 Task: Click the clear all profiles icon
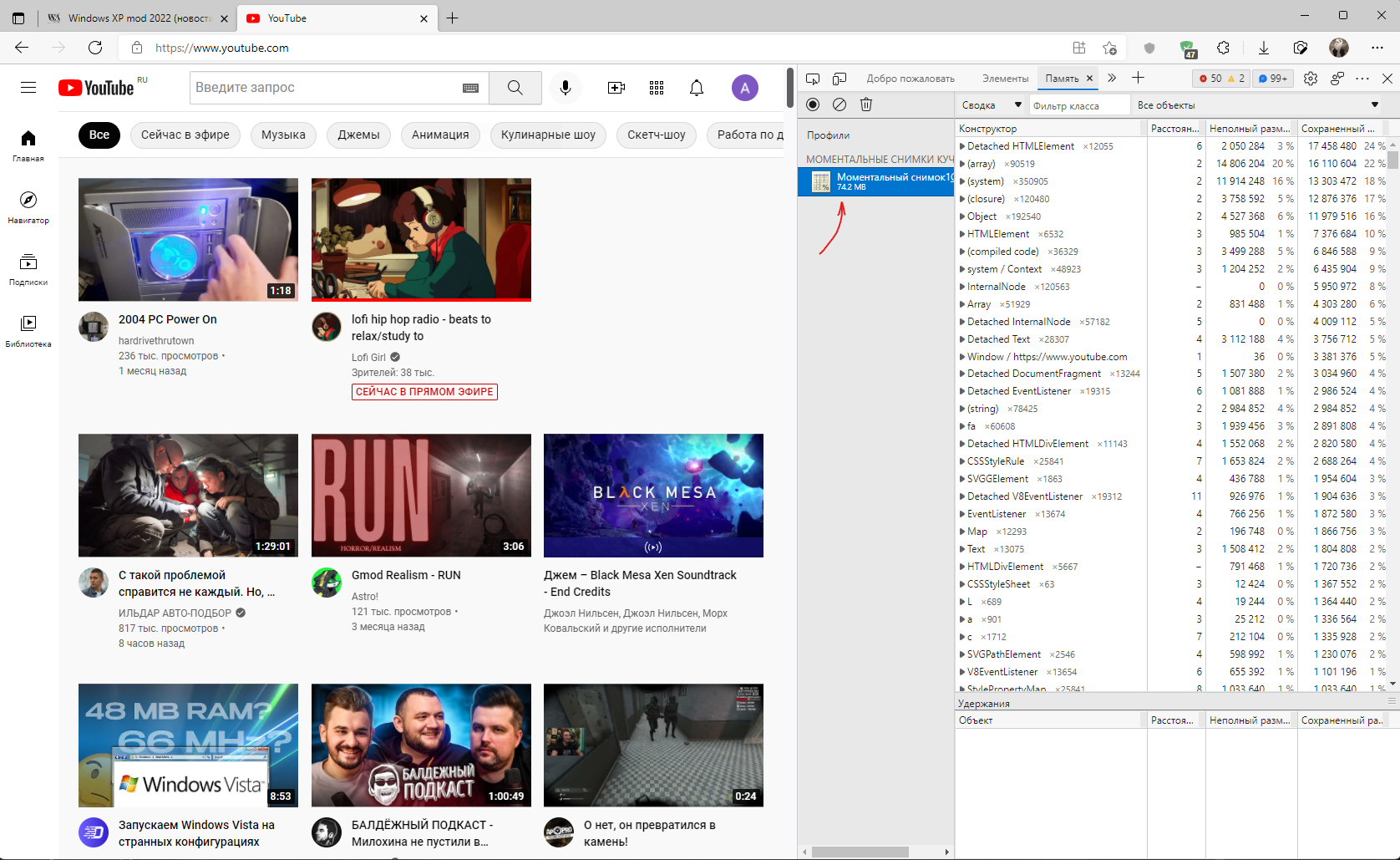coord(839,104)
